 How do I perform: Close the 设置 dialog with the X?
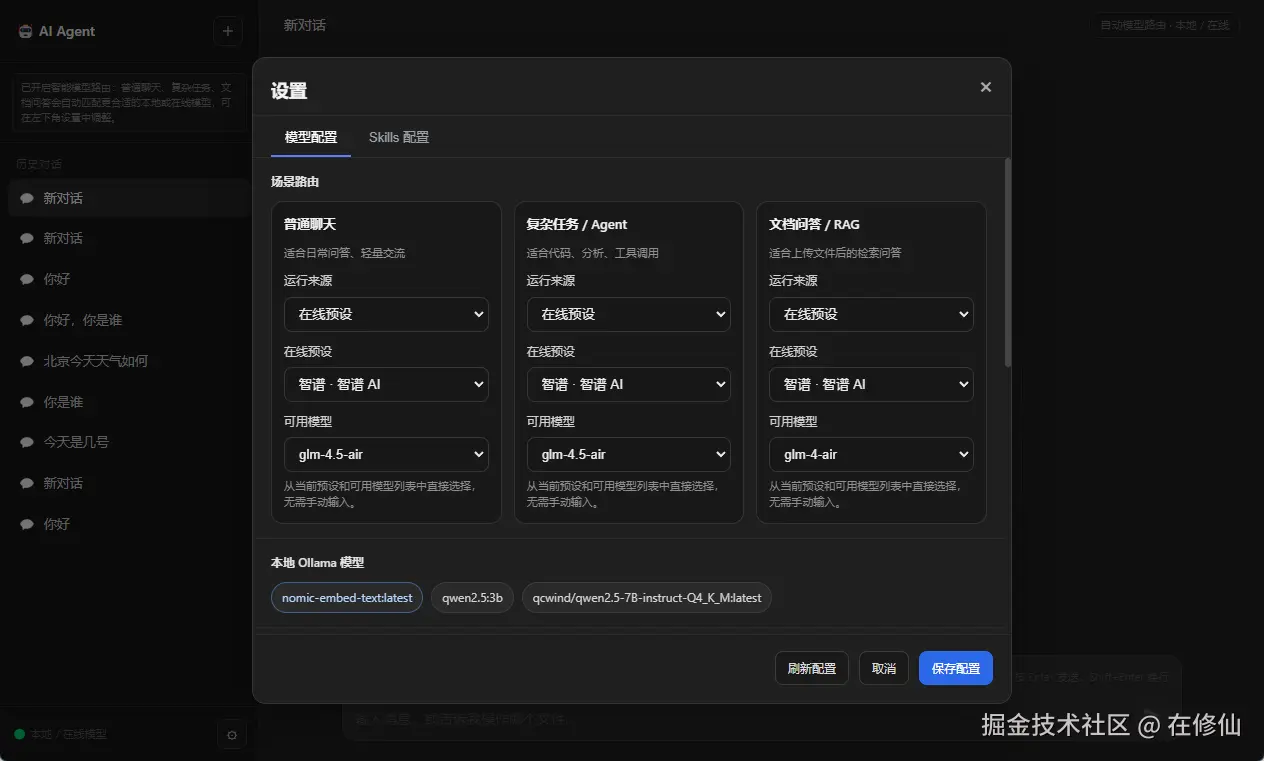click(x=986, y=87)
